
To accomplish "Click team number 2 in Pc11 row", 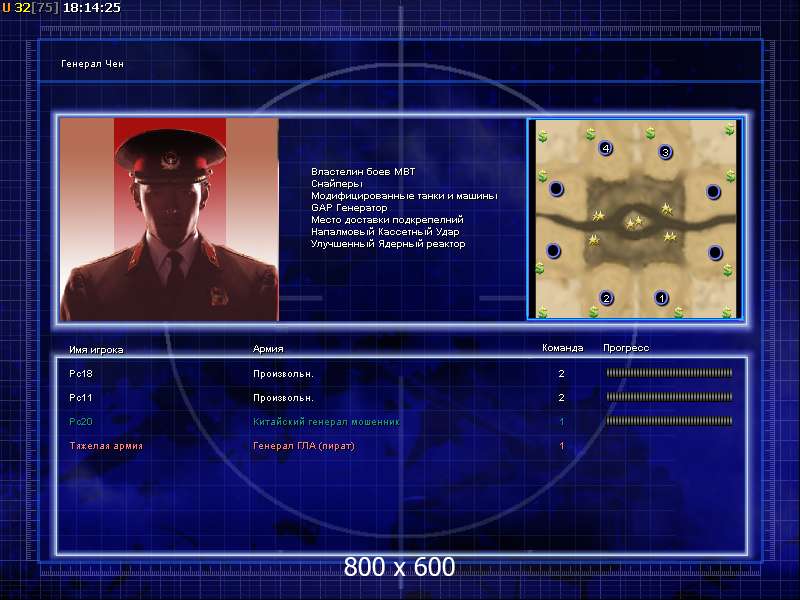I will coord(561,397).
